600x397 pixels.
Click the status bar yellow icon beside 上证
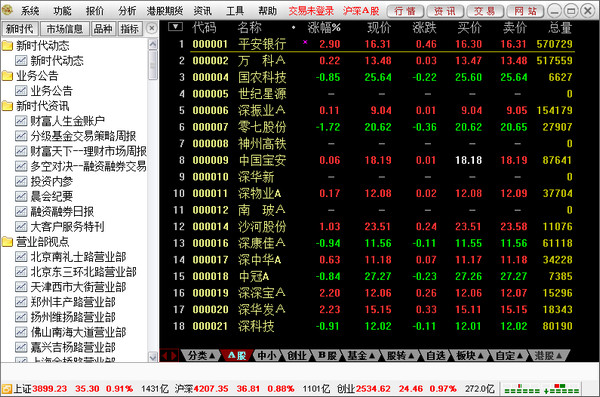(7, 389)
